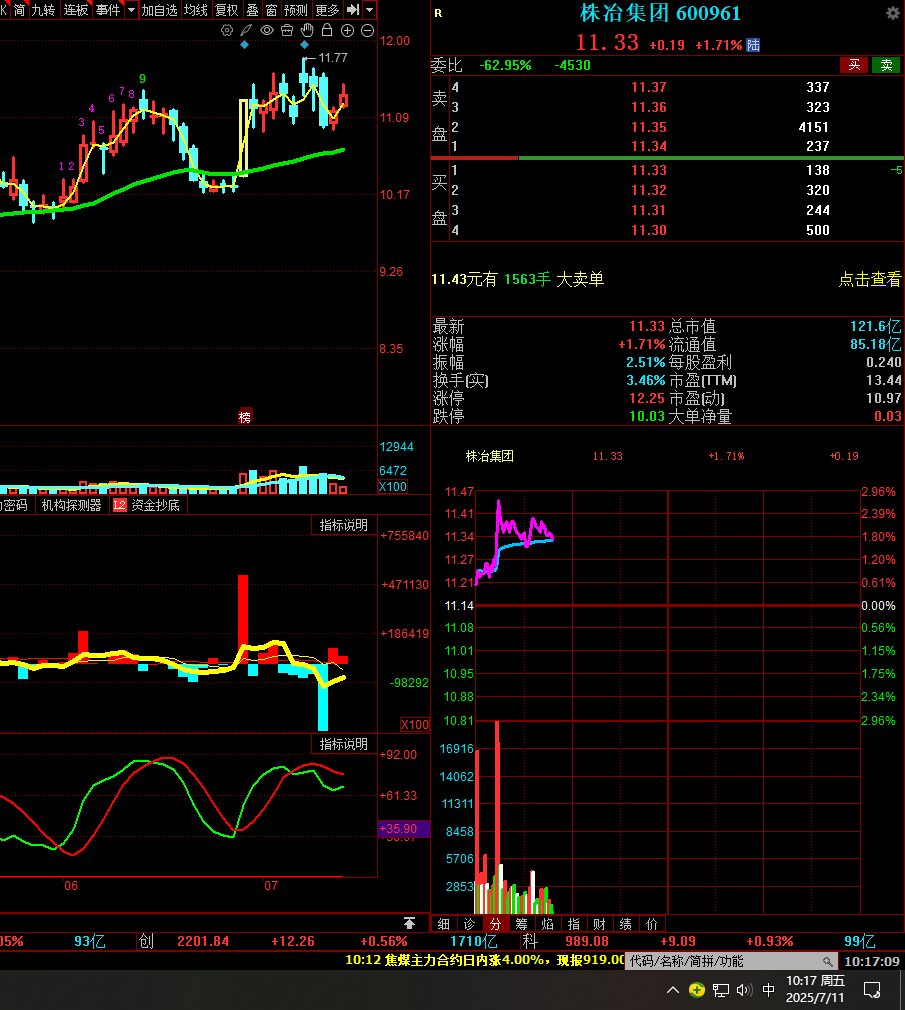Click the 窗 window toolbar button

coord(271,10)
